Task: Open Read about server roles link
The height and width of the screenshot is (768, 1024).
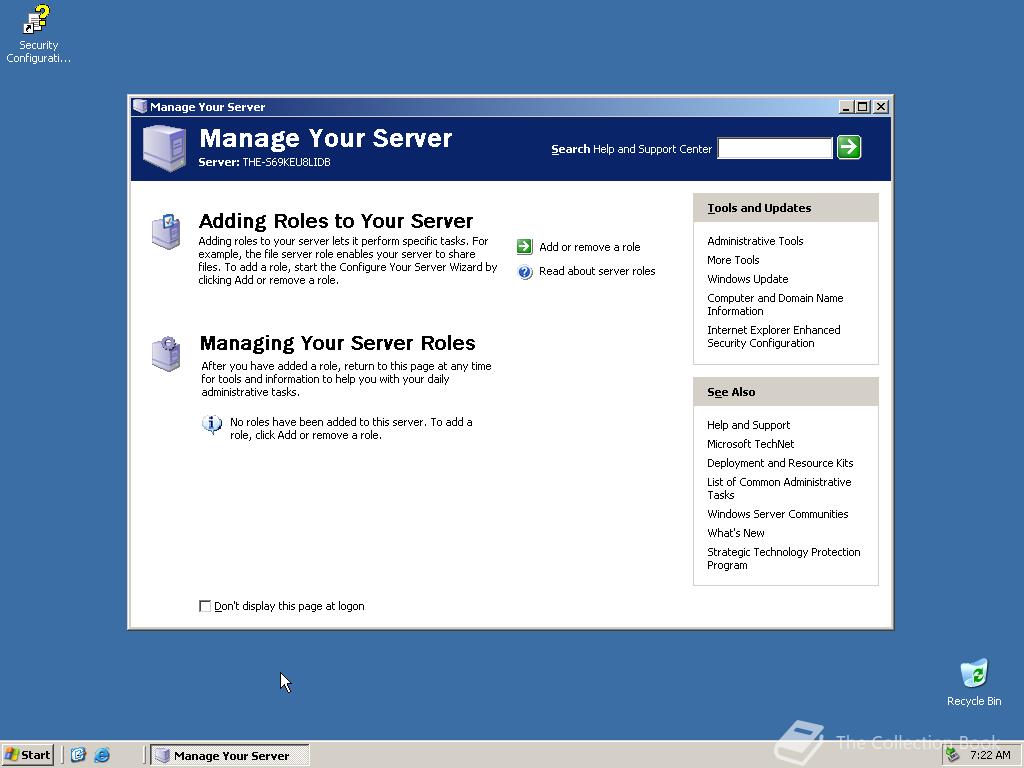Action: 597,271
